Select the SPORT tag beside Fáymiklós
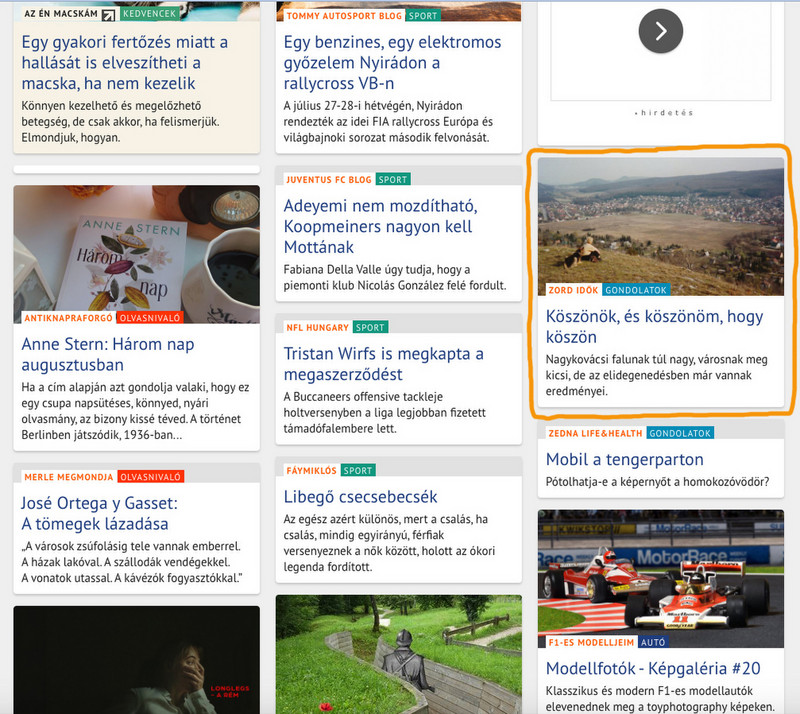The height and width of the screenshot is (714, 800). pyautogui.click(x=358, y=471)
